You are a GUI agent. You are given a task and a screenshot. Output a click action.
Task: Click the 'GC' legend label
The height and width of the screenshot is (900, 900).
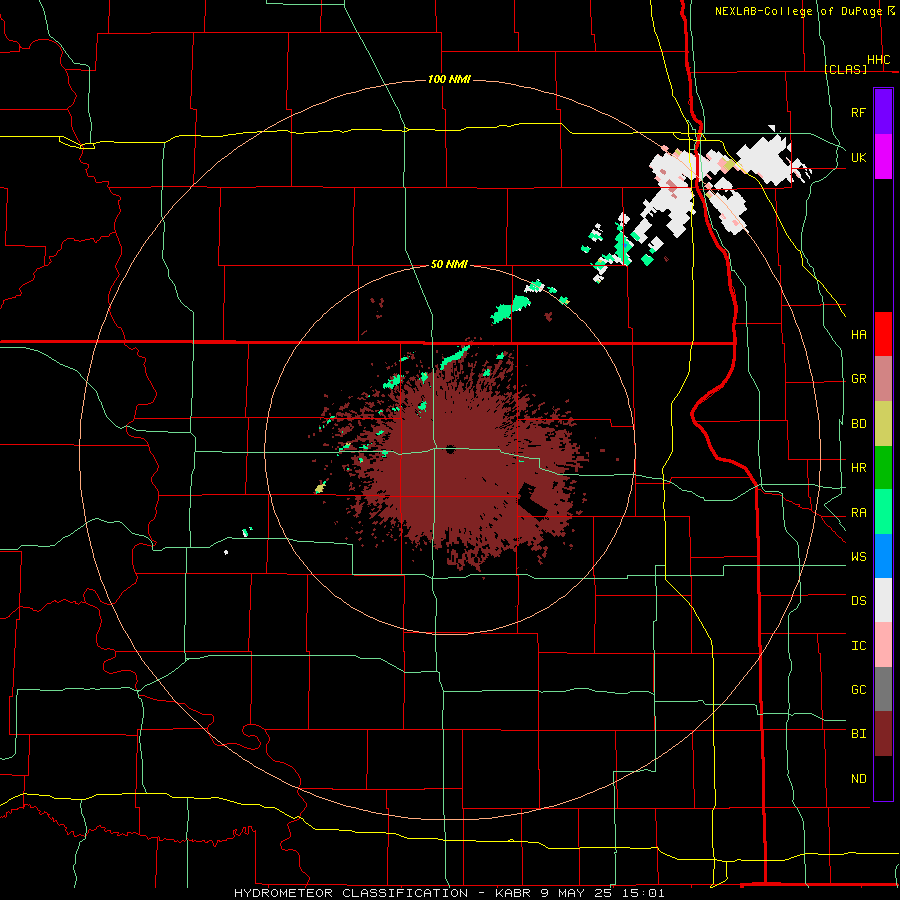coord(858,690)
